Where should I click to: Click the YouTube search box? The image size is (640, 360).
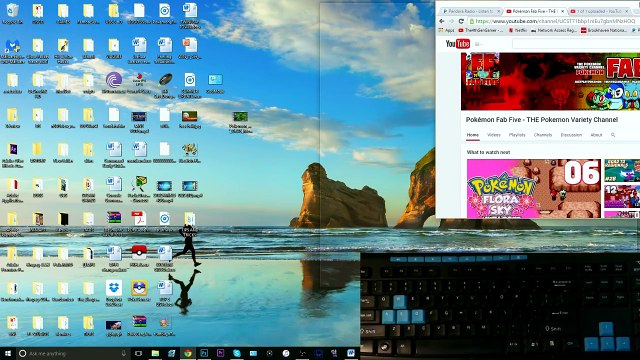576,44
